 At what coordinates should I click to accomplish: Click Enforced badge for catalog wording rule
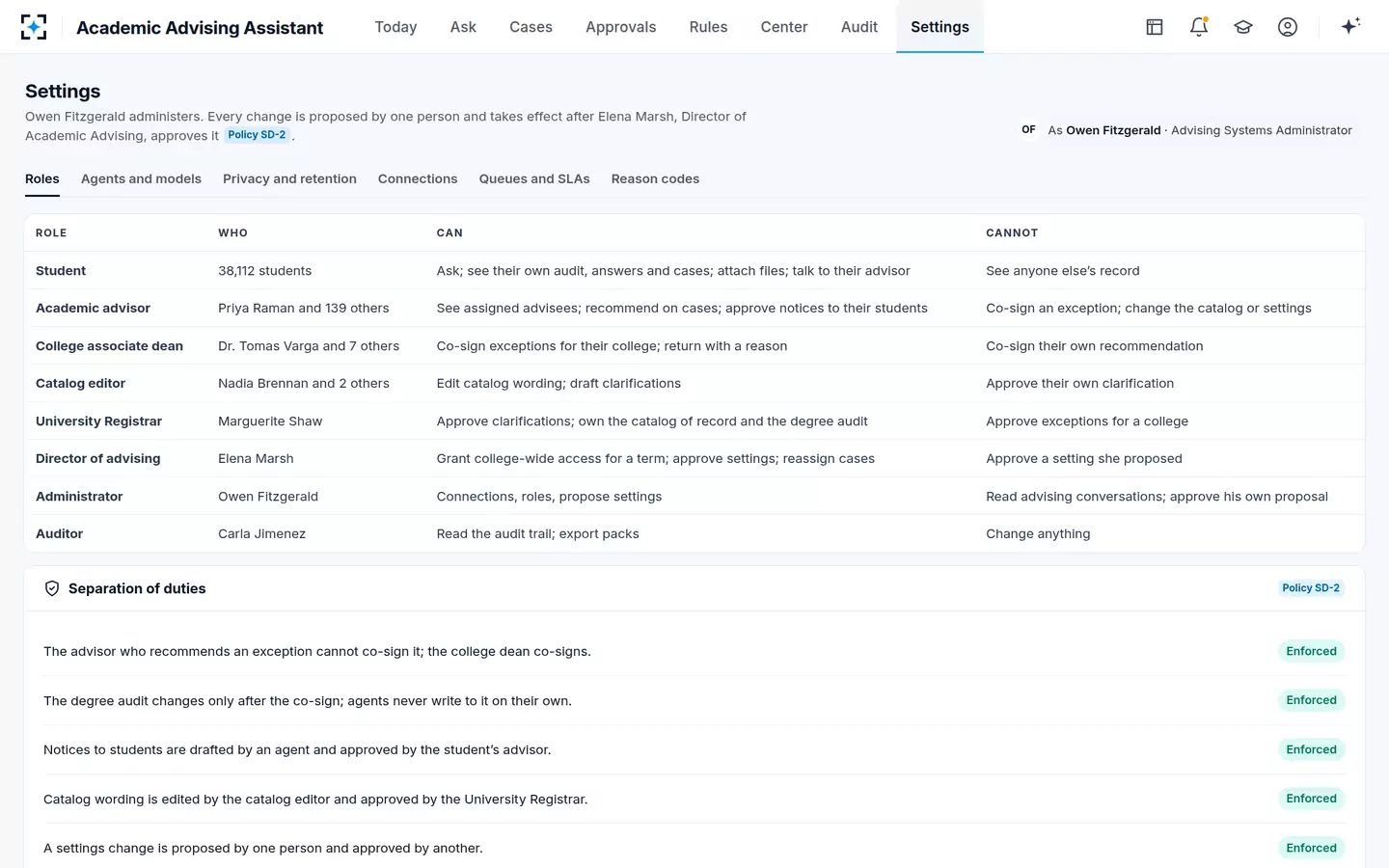[1311, 799]
